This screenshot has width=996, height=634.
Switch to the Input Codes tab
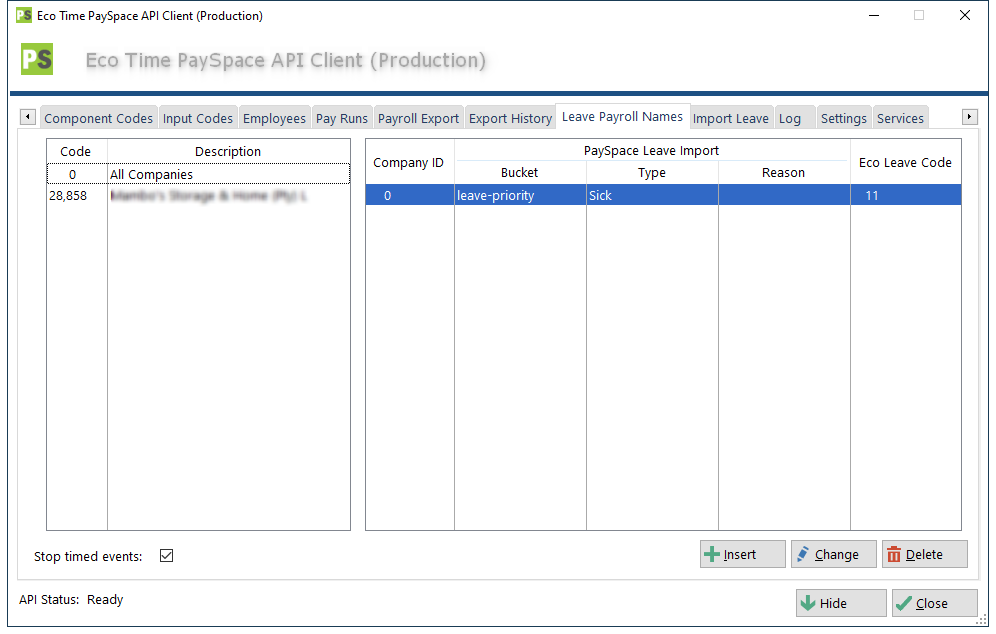tap(197, 118)
